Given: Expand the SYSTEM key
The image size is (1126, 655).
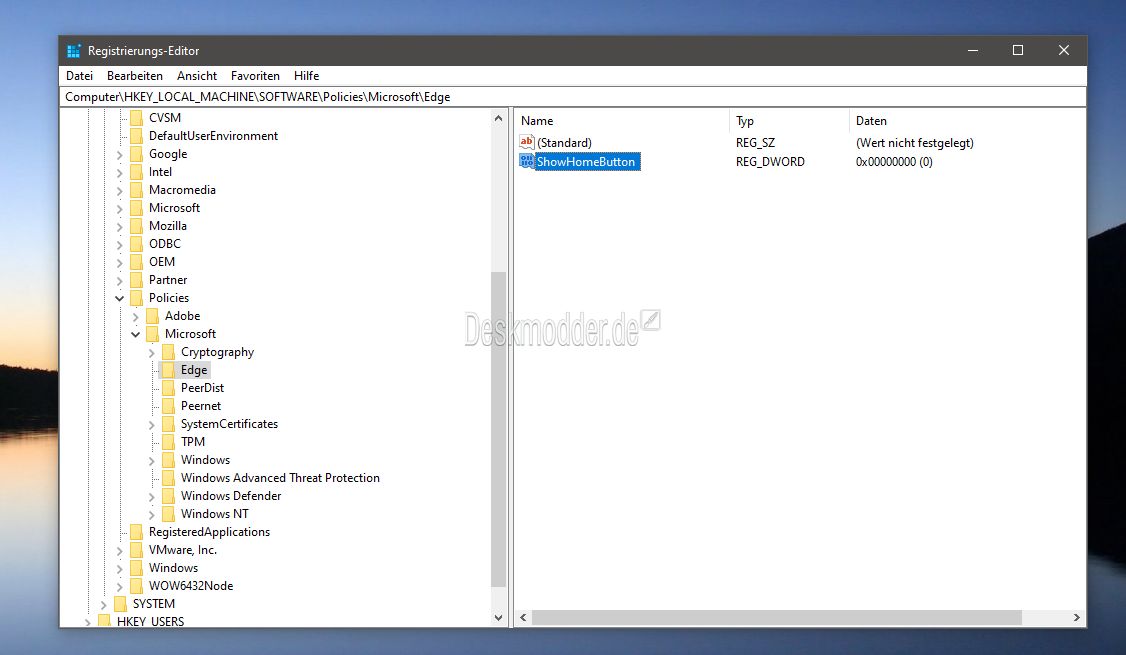Looking at the screenshot, I should point(103,604).
